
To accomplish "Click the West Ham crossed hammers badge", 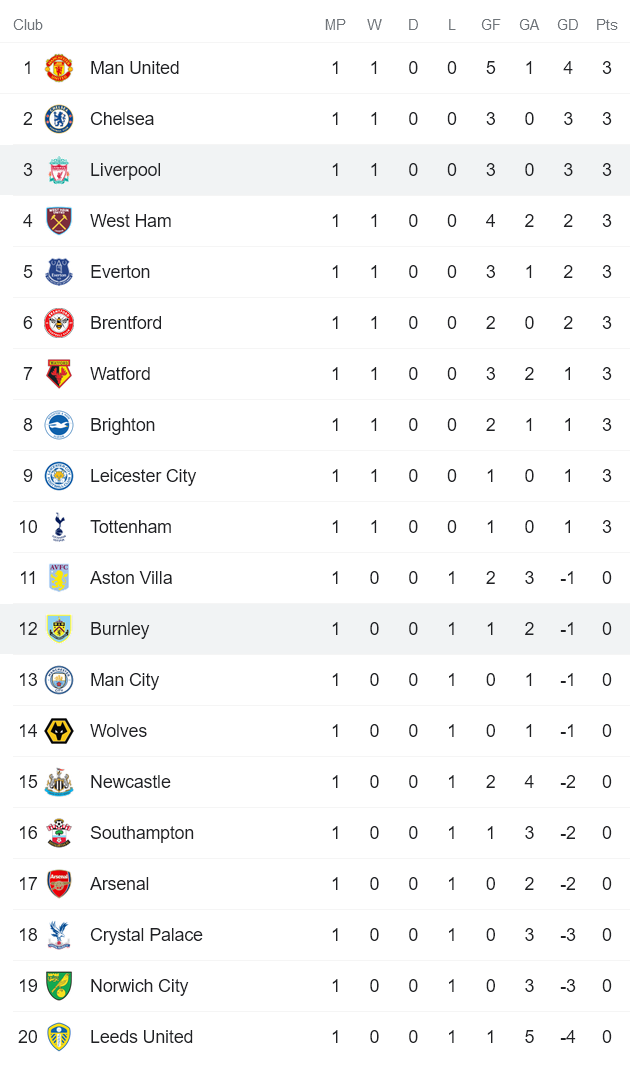I will click(x=60, y=221).
